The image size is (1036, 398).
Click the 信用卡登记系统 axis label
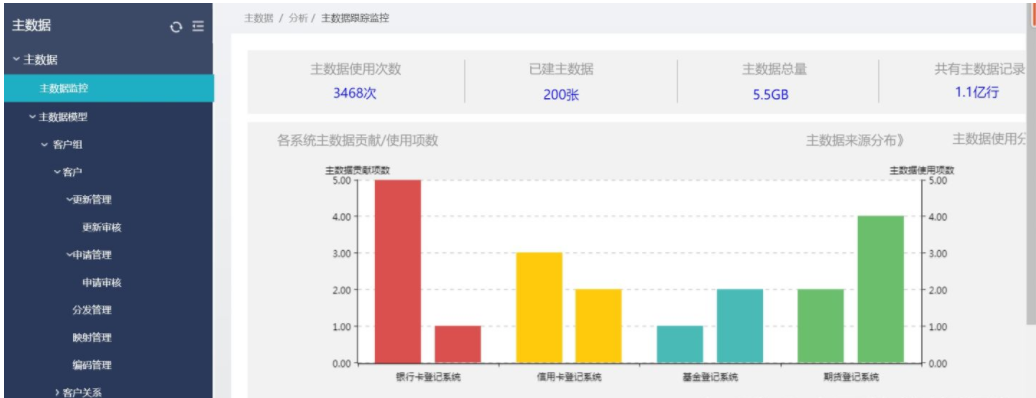[570, 378]
